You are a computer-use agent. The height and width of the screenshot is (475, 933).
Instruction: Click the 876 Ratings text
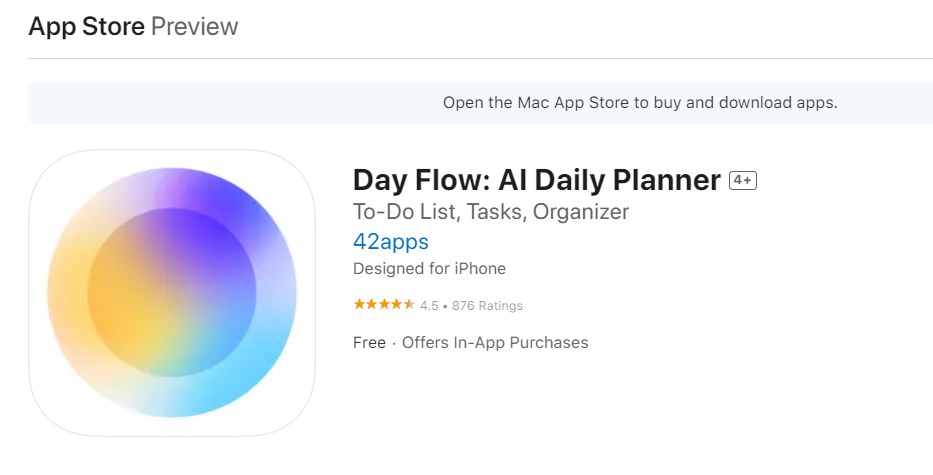click(487, 305)
